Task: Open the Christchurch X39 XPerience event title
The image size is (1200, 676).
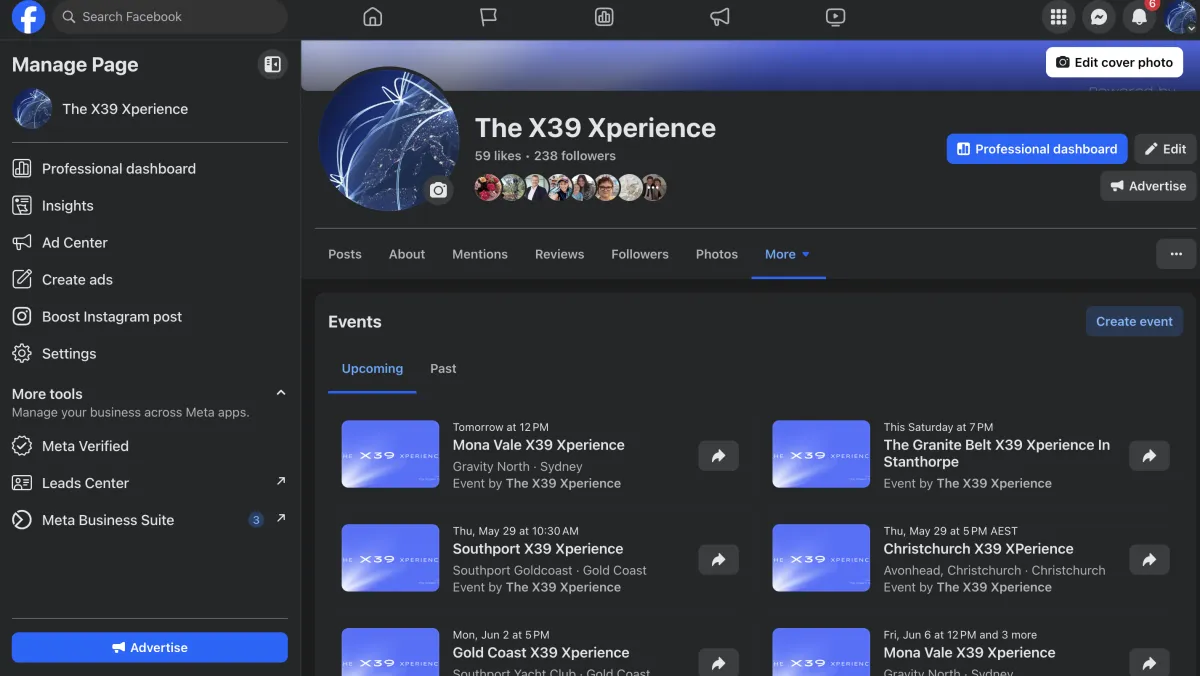Action: point(979,549)
